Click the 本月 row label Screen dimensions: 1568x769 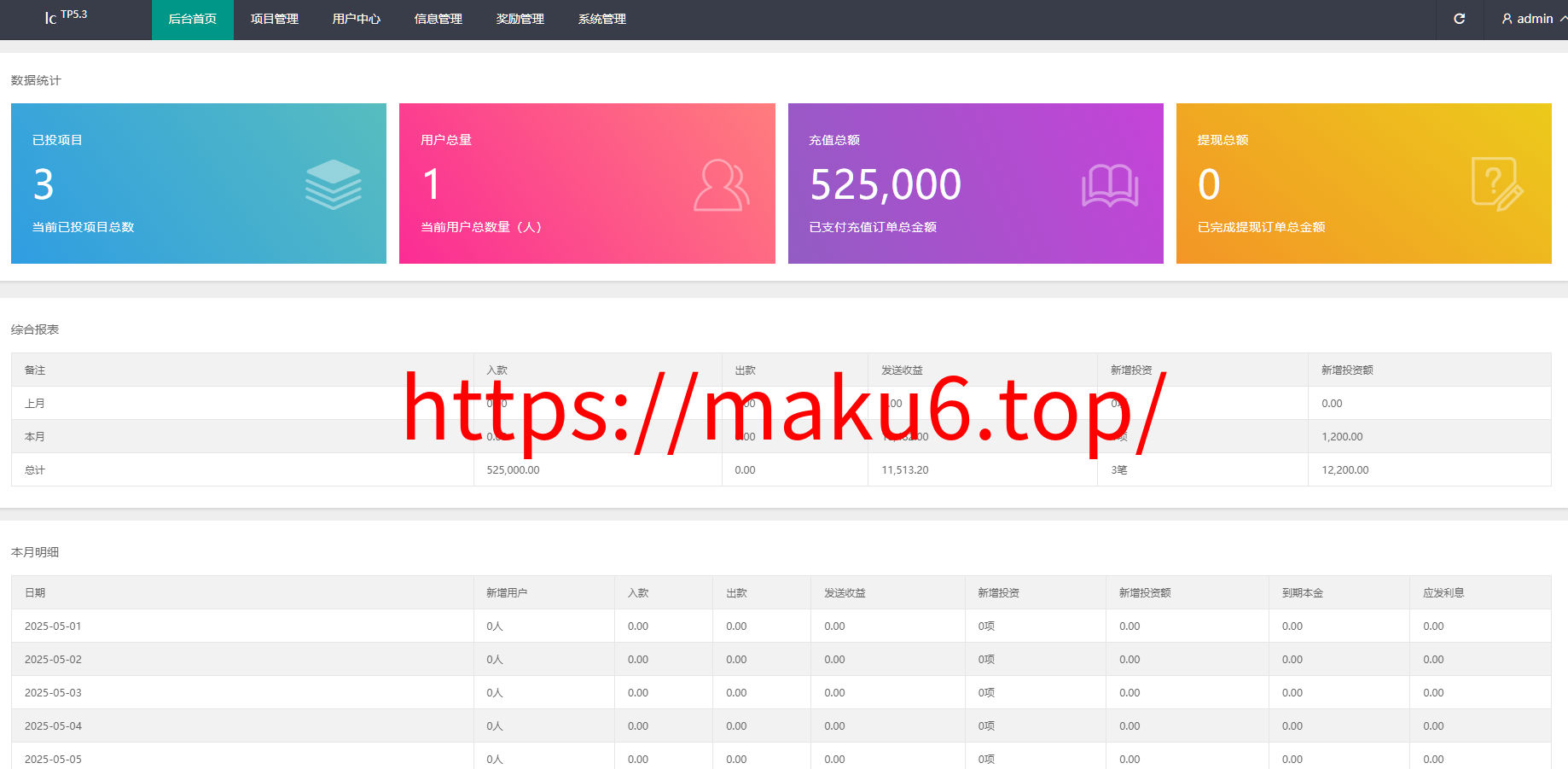pos(35,437)
